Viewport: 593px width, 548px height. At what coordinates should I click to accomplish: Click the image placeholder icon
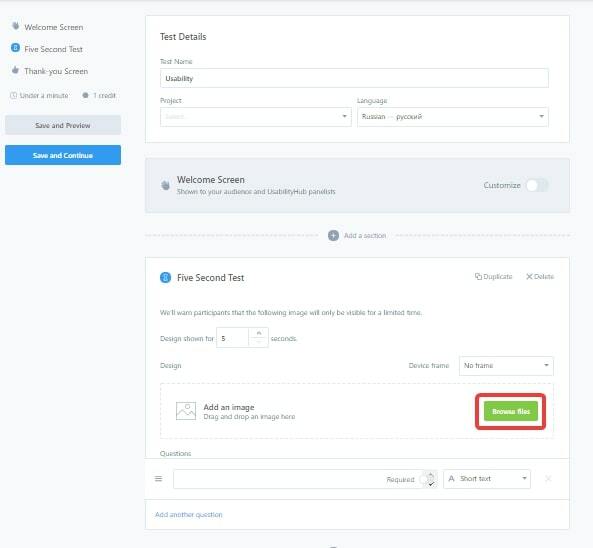click(186, 411)
